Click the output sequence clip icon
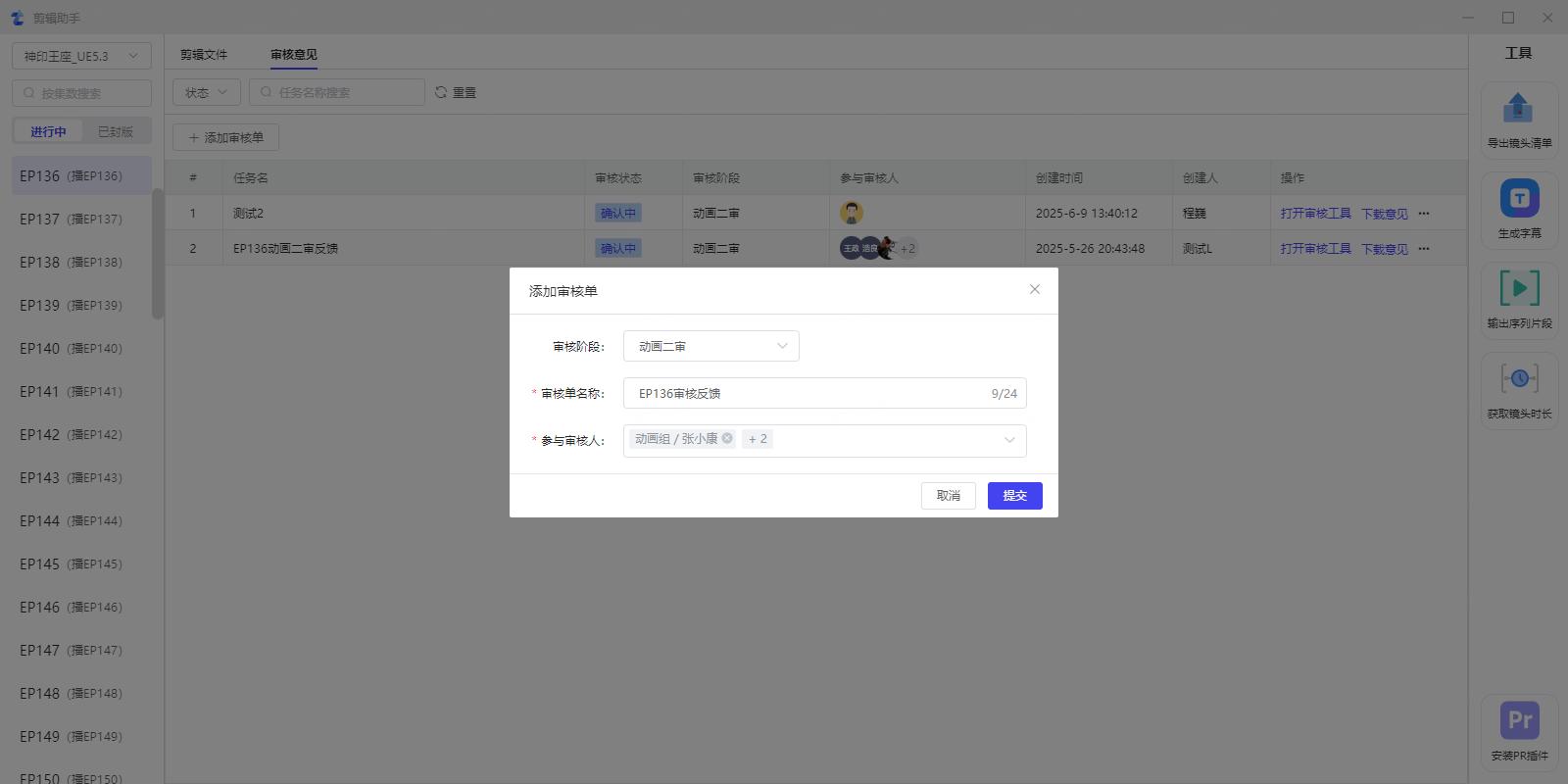 (x=1519, y=289)
